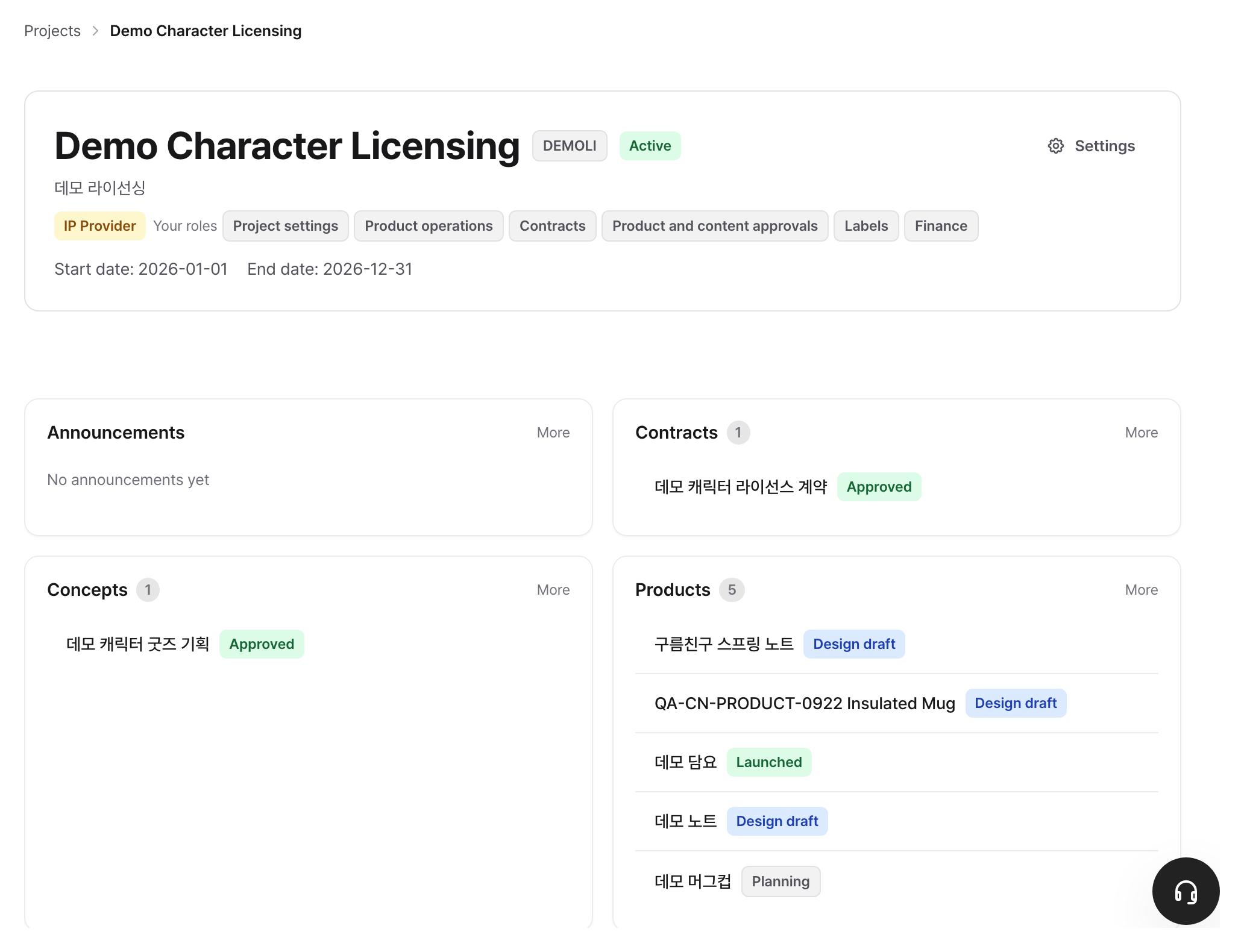Select the Product operations role tag
1244x952 pixels.
coord(429,226)
